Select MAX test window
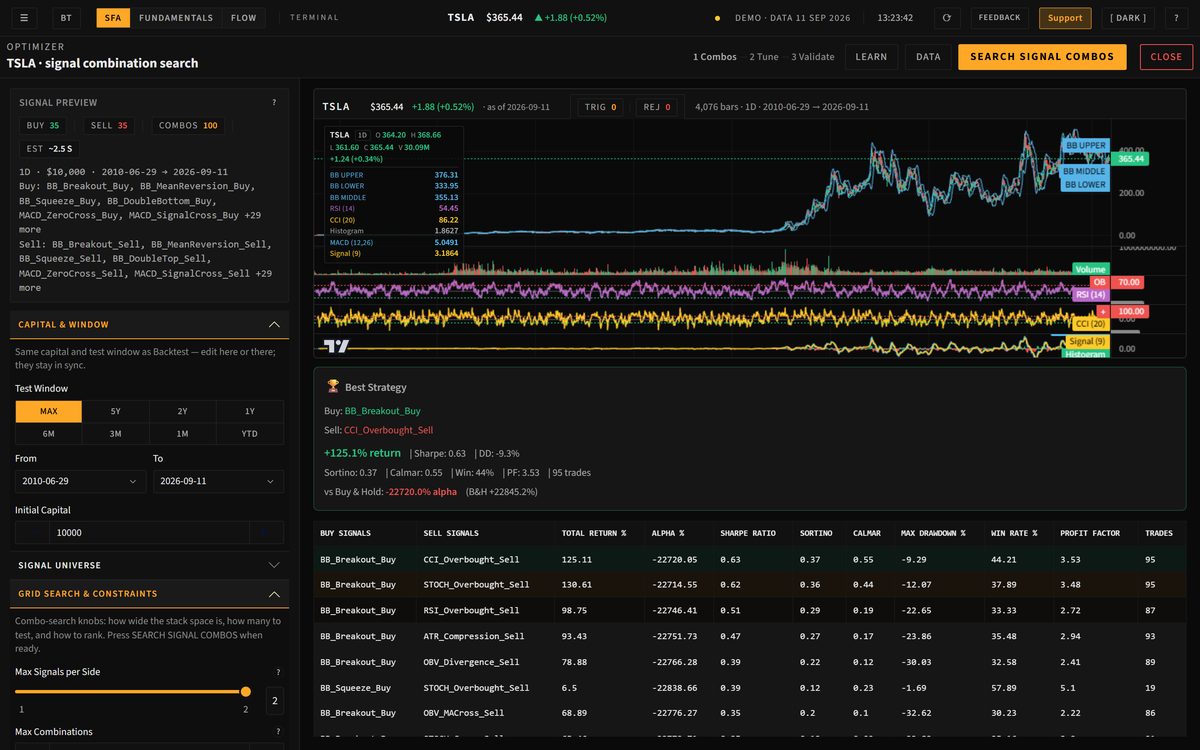 pos(49,411)
